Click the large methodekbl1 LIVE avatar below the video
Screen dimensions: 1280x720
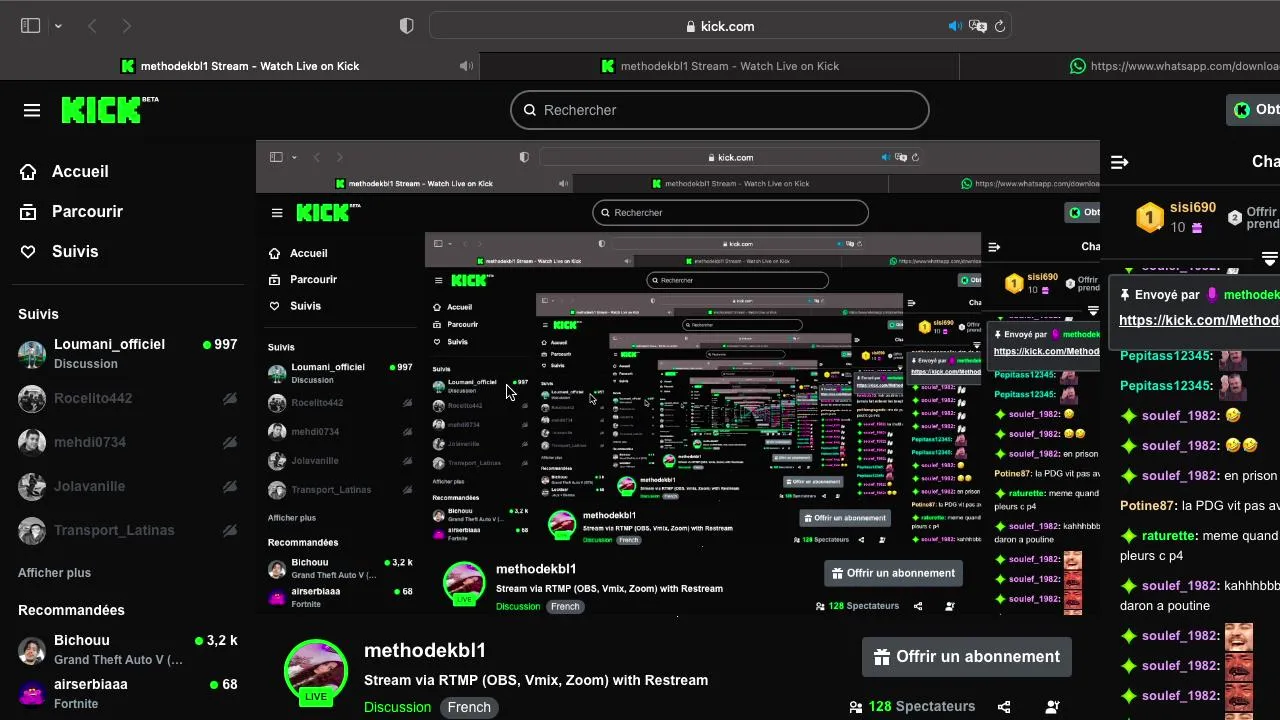pos(316,670)
